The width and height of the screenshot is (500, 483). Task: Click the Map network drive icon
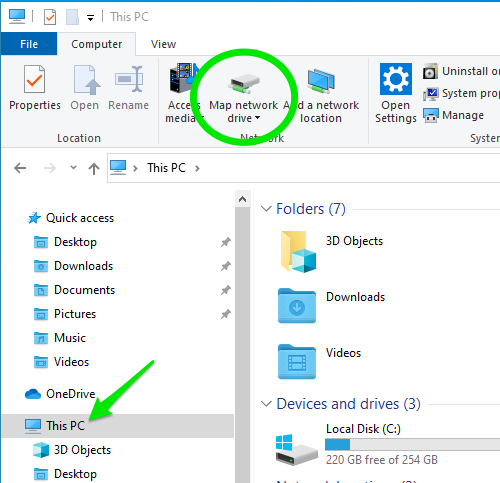pyautogui.click(x=244, y=83)
